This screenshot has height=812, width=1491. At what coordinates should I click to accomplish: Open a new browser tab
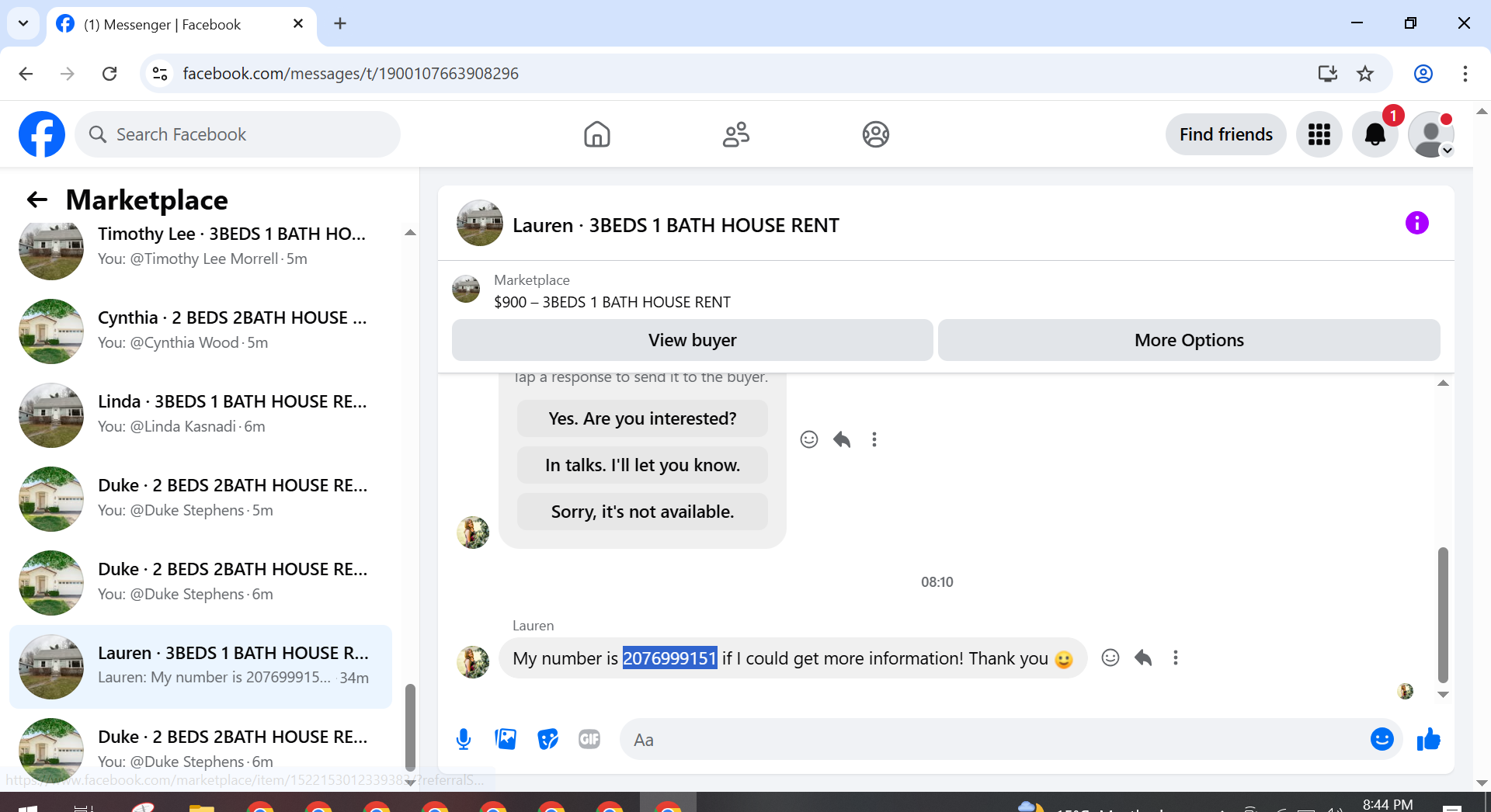click(x=340, y=23)
